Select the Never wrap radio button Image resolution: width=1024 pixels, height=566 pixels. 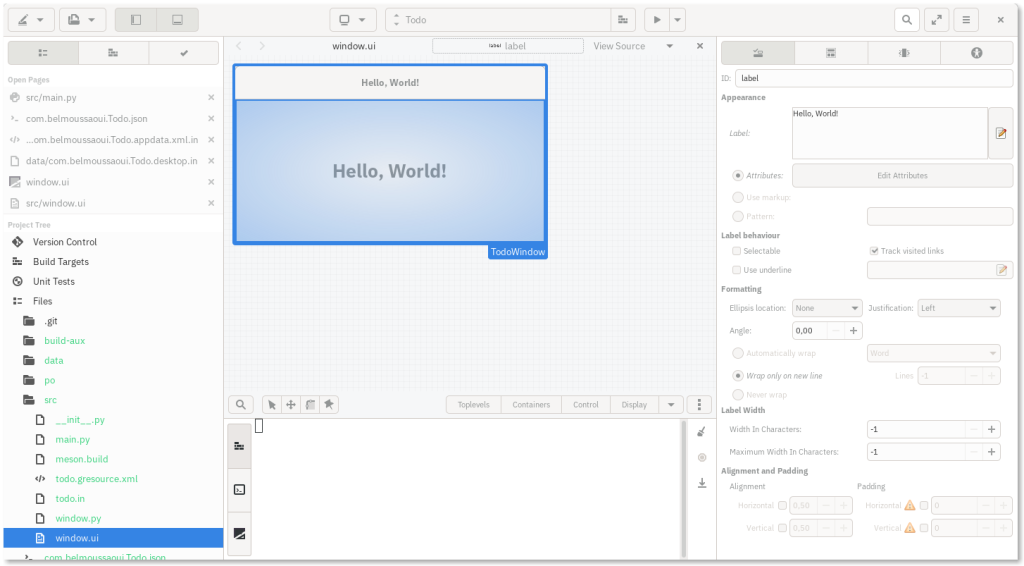click(x=738, y=395)
